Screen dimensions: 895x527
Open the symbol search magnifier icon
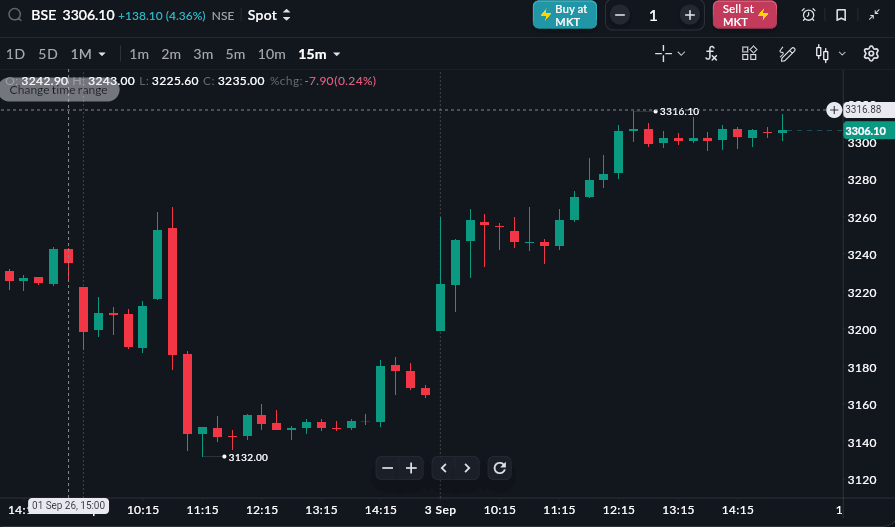tap(15, 15)
